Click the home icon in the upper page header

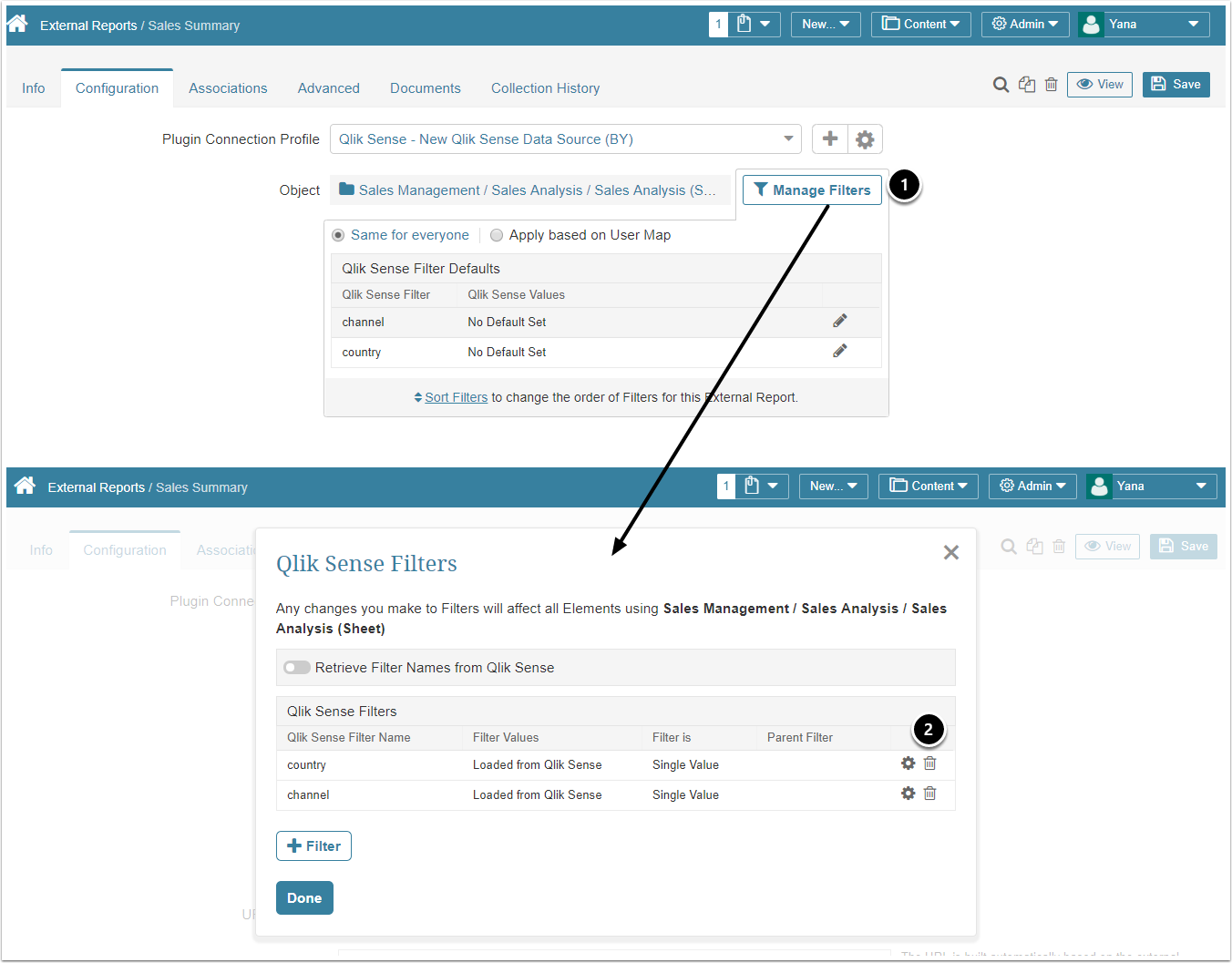click(17, 24)
